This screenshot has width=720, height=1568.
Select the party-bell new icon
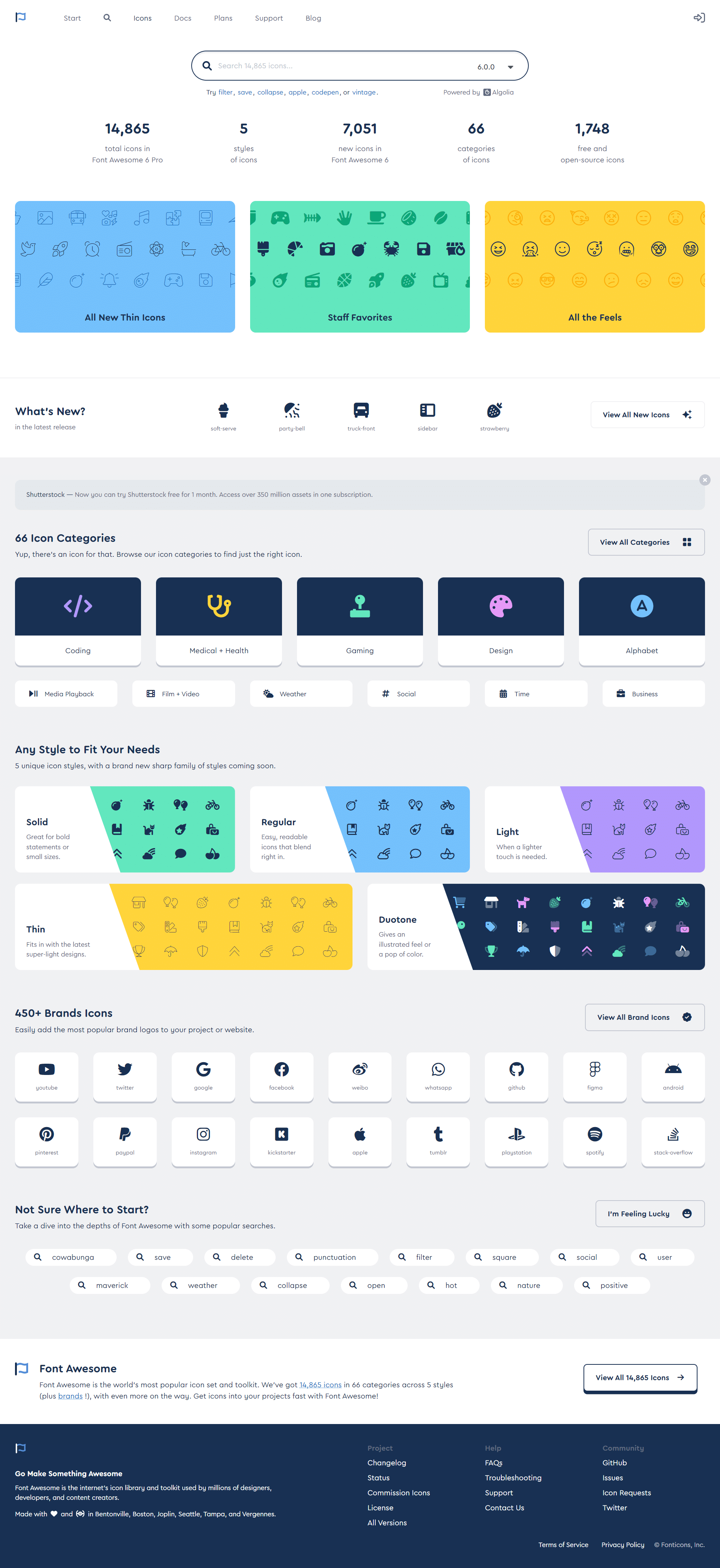291,416
